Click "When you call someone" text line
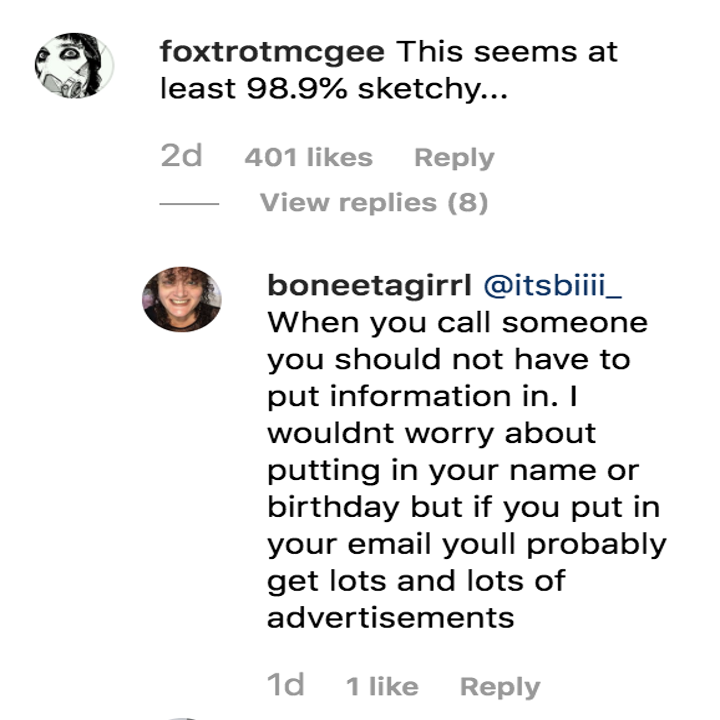The width and height of the screenshot is (720, 720). click(457, 324)
